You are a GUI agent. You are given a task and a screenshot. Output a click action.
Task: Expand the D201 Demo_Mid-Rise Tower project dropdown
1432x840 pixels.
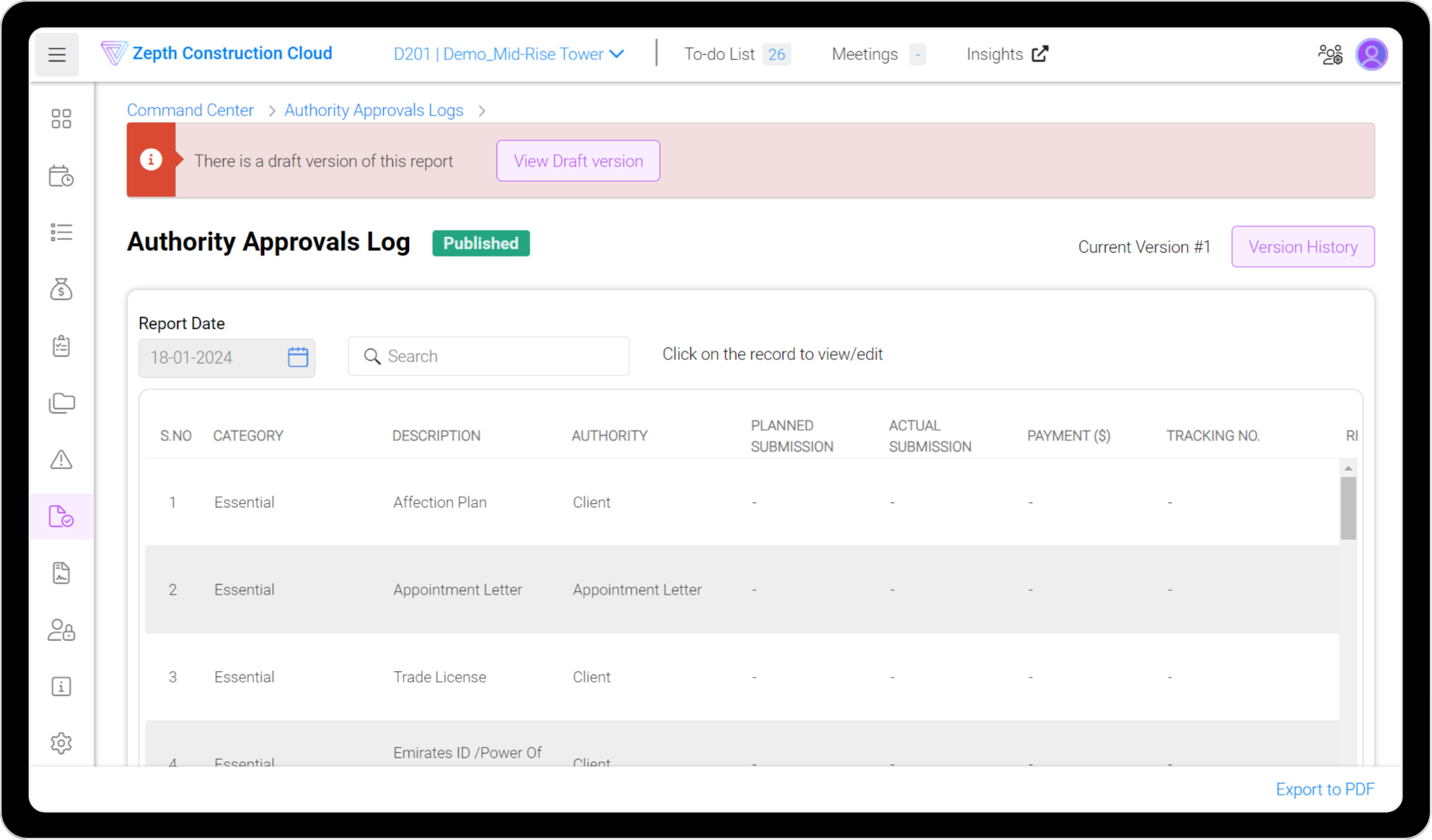click(x=509, y=55)
